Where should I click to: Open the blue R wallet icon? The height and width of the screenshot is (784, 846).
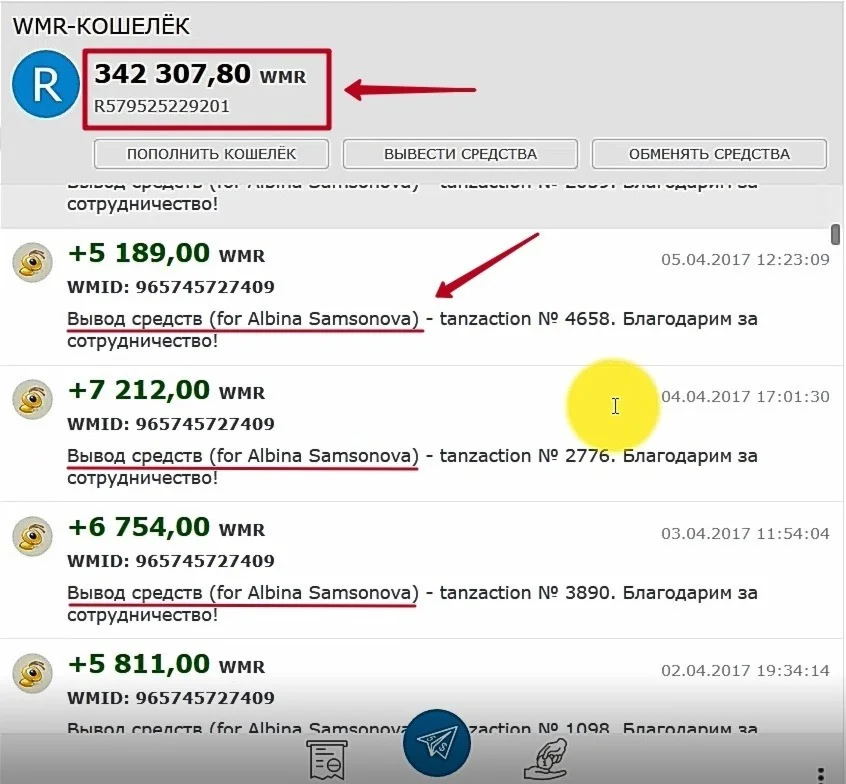click(x=46, y=84)
